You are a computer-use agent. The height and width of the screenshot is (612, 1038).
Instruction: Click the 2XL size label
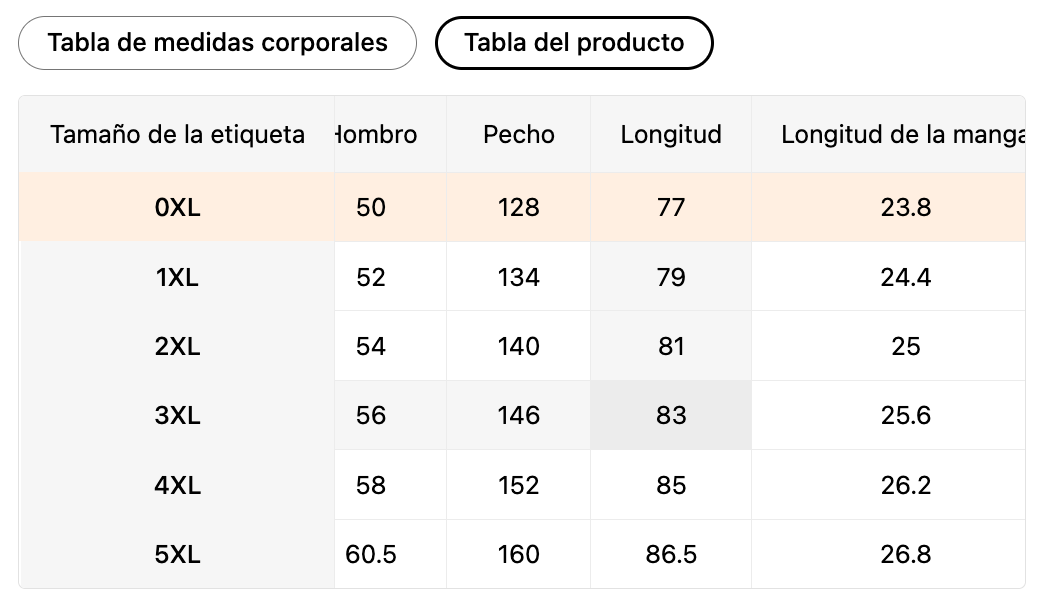click(177, 346)
